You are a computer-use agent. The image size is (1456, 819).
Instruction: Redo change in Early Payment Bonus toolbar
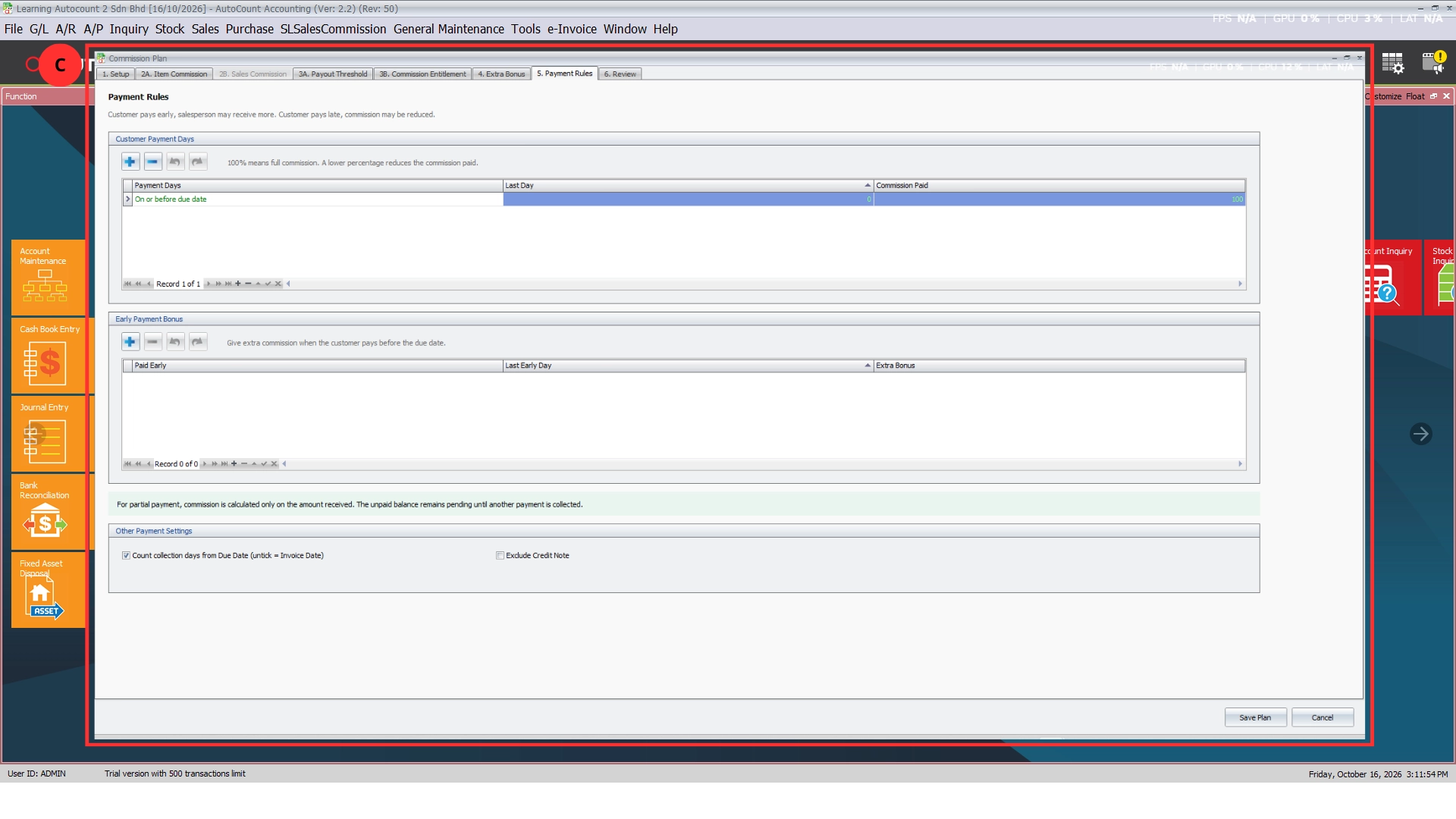[197, 342]
